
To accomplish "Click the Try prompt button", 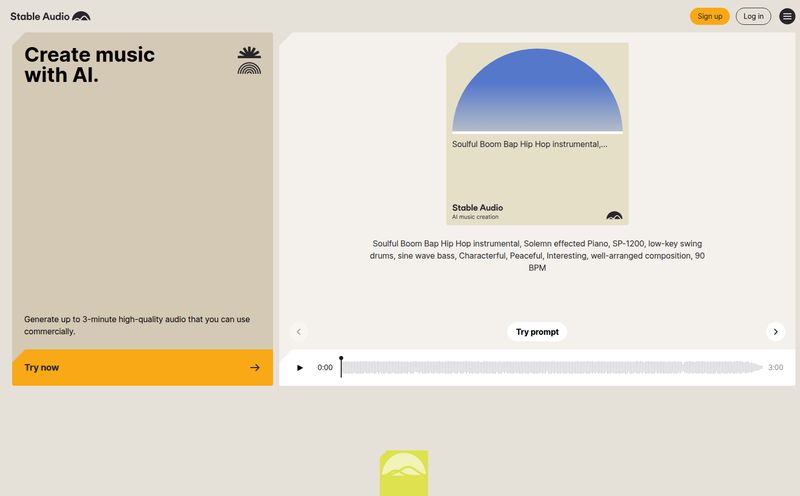I will pyautogui.click(x=537, y=332).
